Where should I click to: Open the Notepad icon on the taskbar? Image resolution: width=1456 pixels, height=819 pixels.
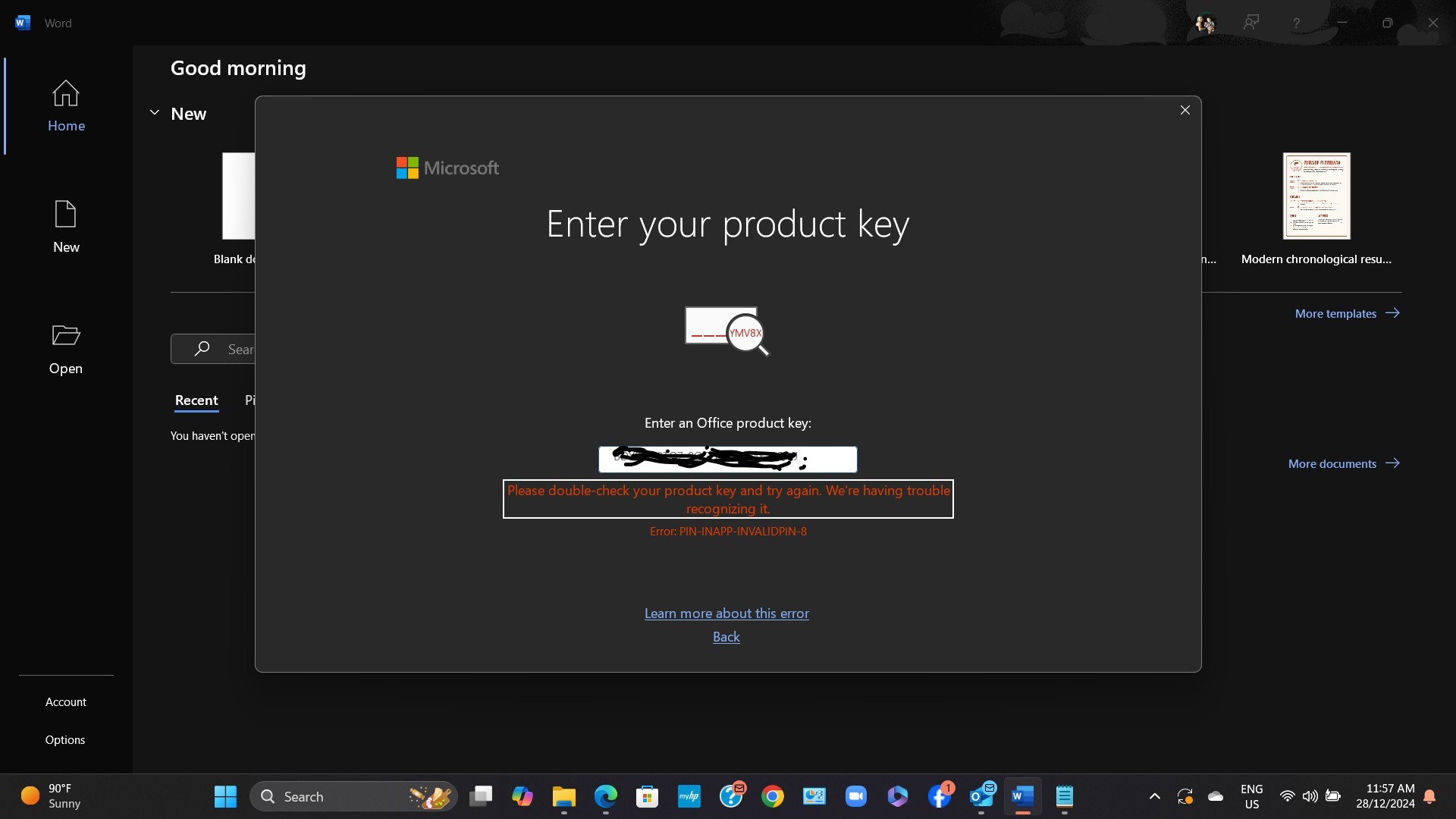tap(1065, 797)
